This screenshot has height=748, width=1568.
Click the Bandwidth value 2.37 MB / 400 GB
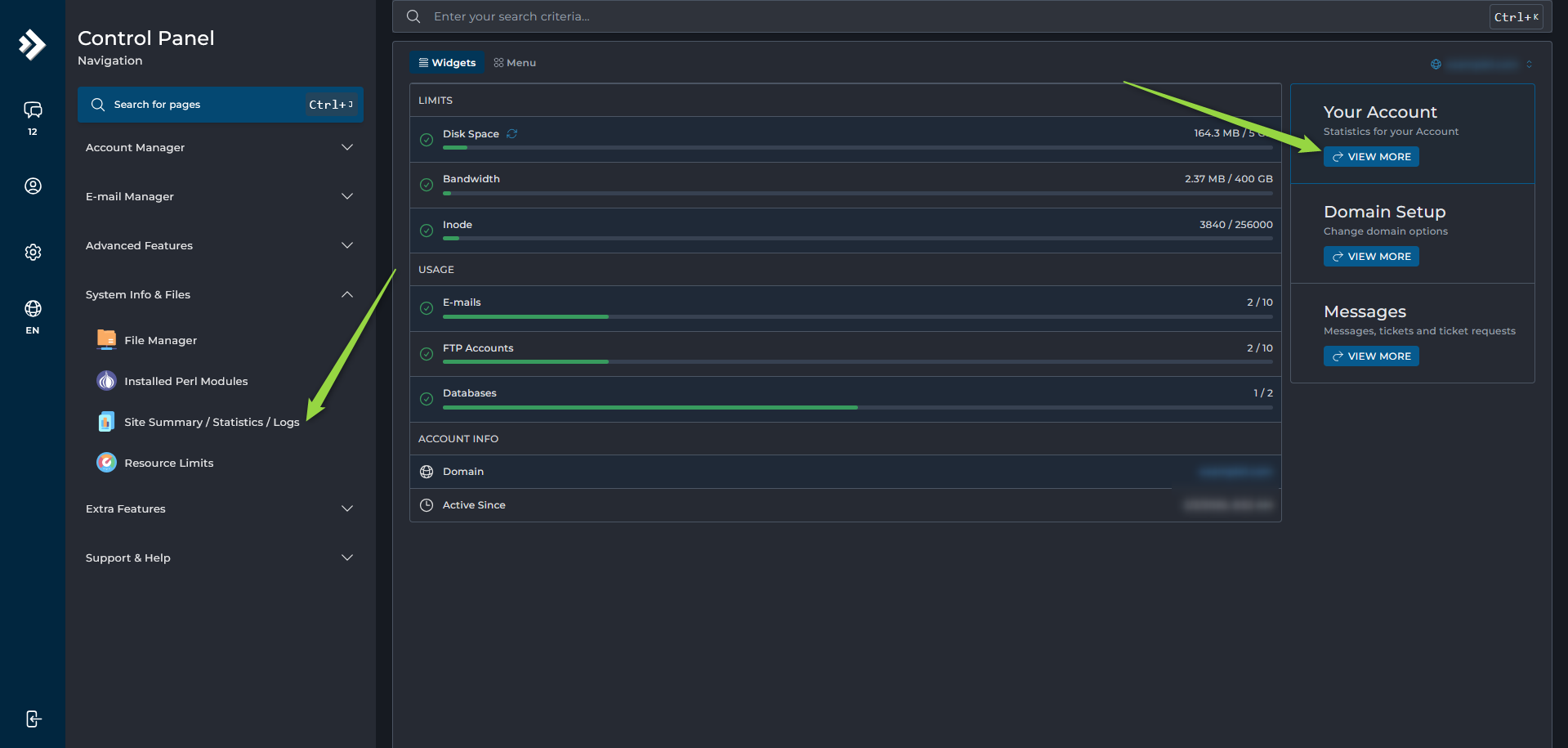[1228, 179]
